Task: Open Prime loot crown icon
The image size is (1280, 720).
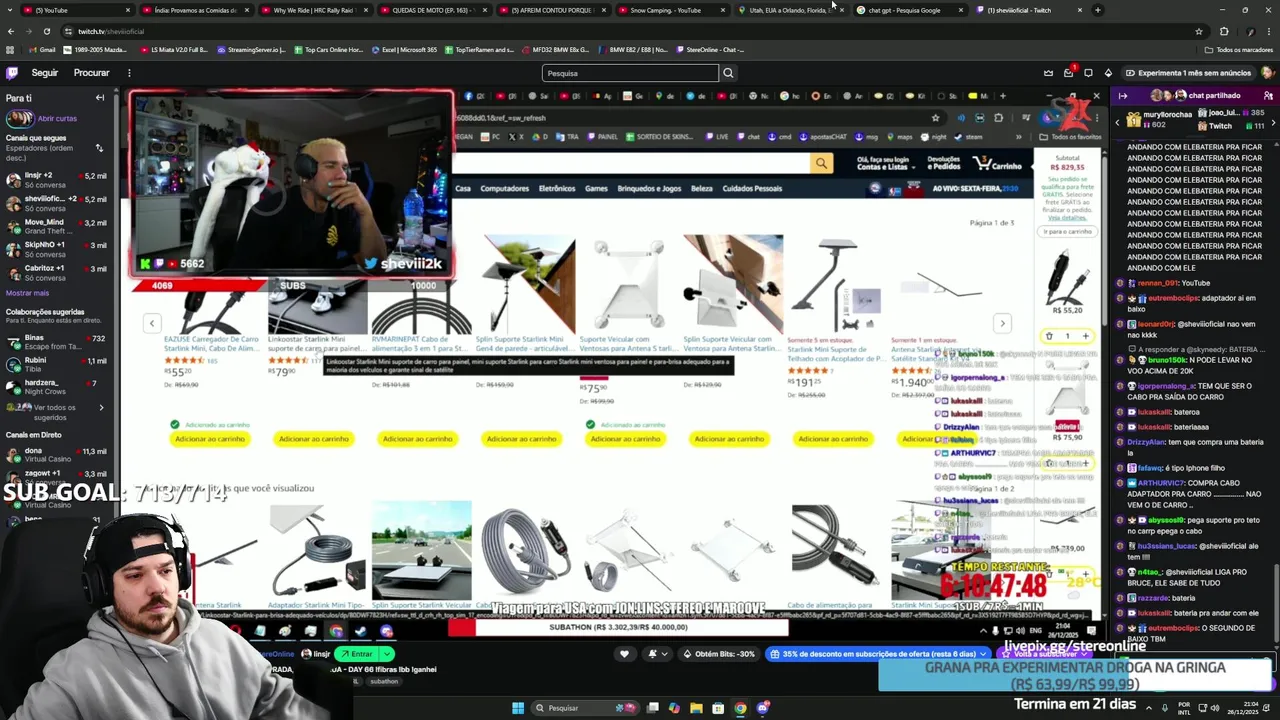Action: [1048, 73]
